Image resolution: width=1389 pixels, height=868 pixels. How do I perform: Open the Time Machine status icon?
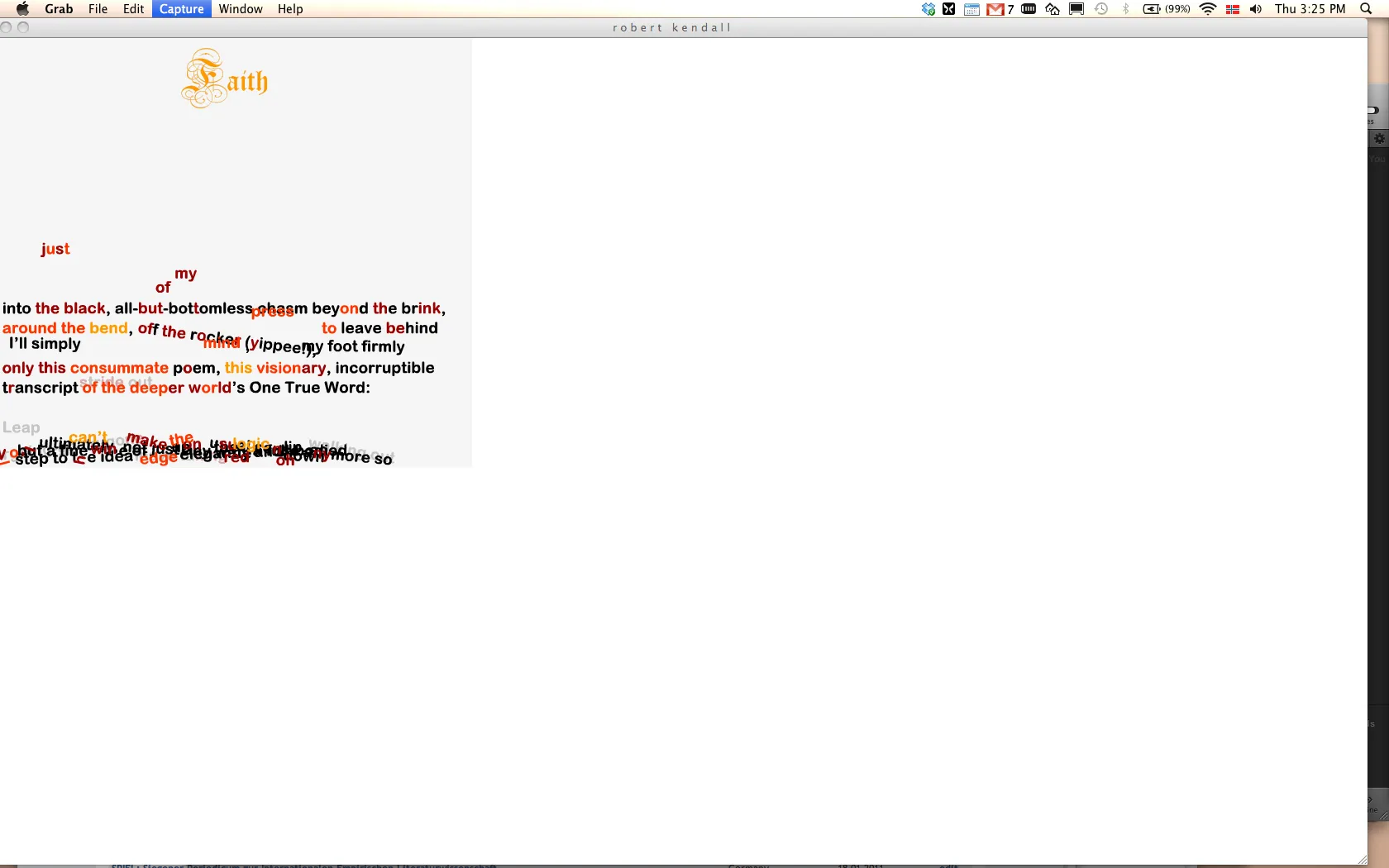[1101, 9]
